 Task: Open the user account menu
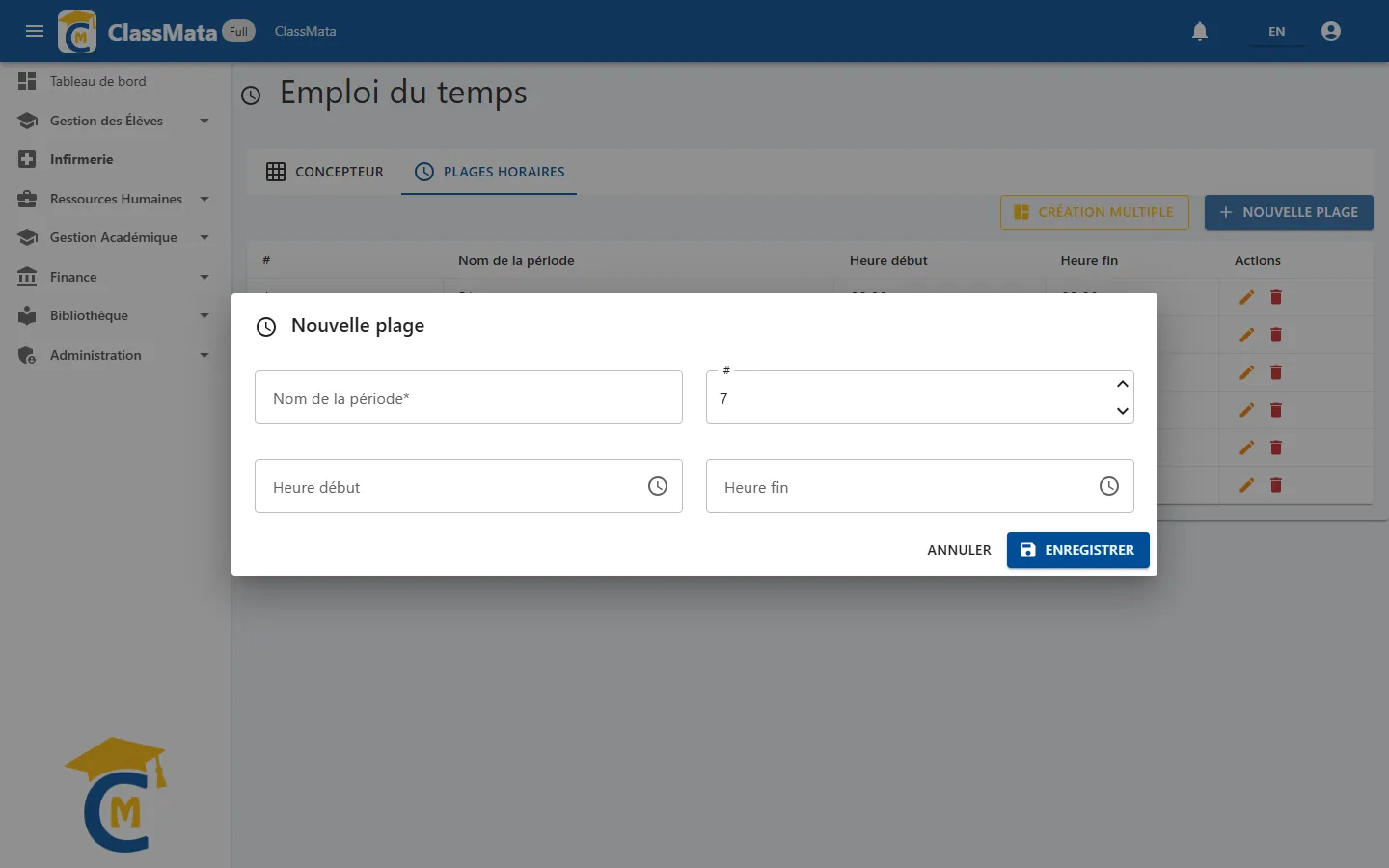[1331, 31]
